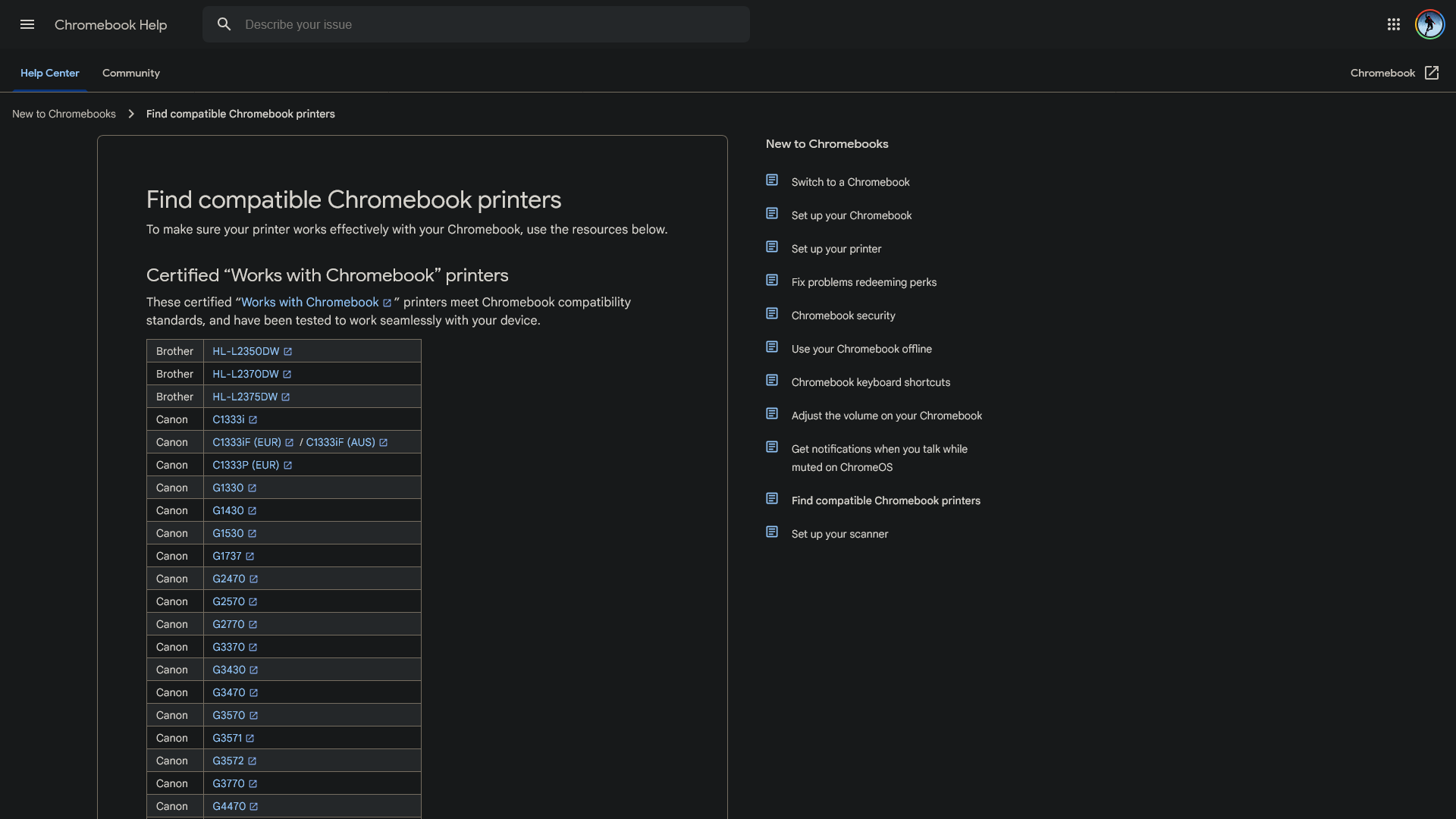
Task: Open Use your Chromebook offline article
Action: coord(861,349)
